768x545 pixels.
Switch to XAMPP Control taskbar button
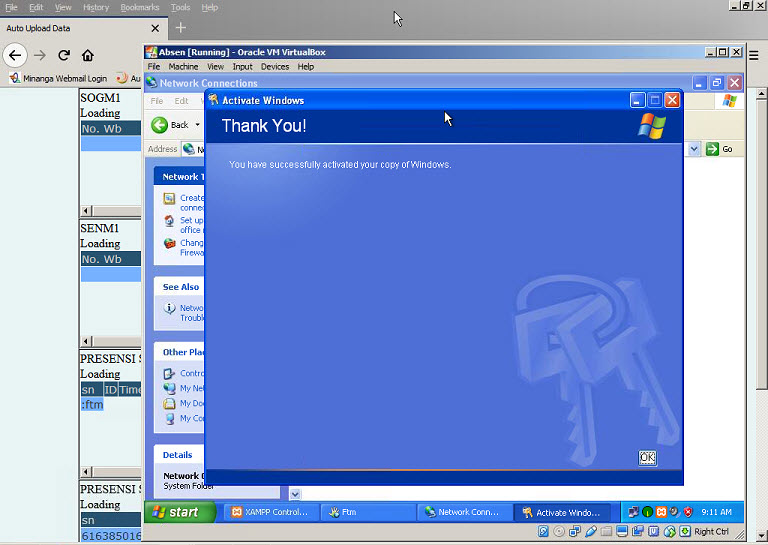coord(271,512)
